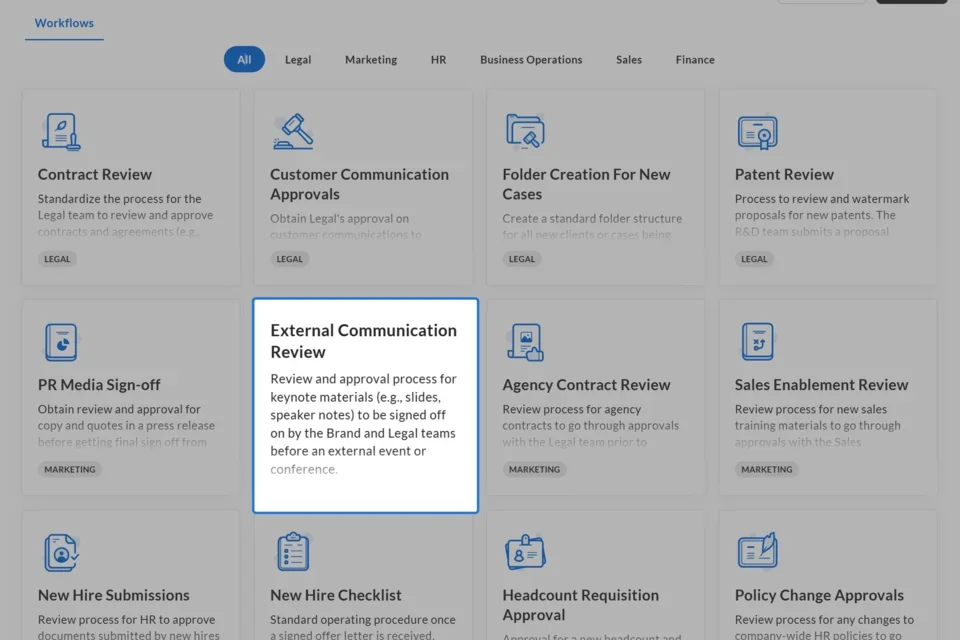Click the Folder Creation folder icon
The image size is (960, 640).
click(x=525, y=132)
